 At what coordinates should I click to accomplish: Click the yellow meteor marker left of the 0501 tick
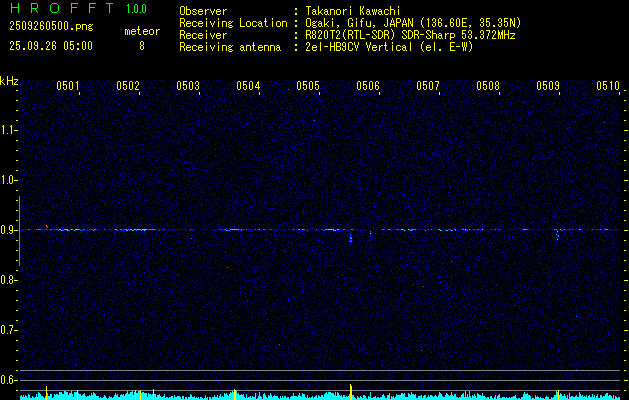47,393
